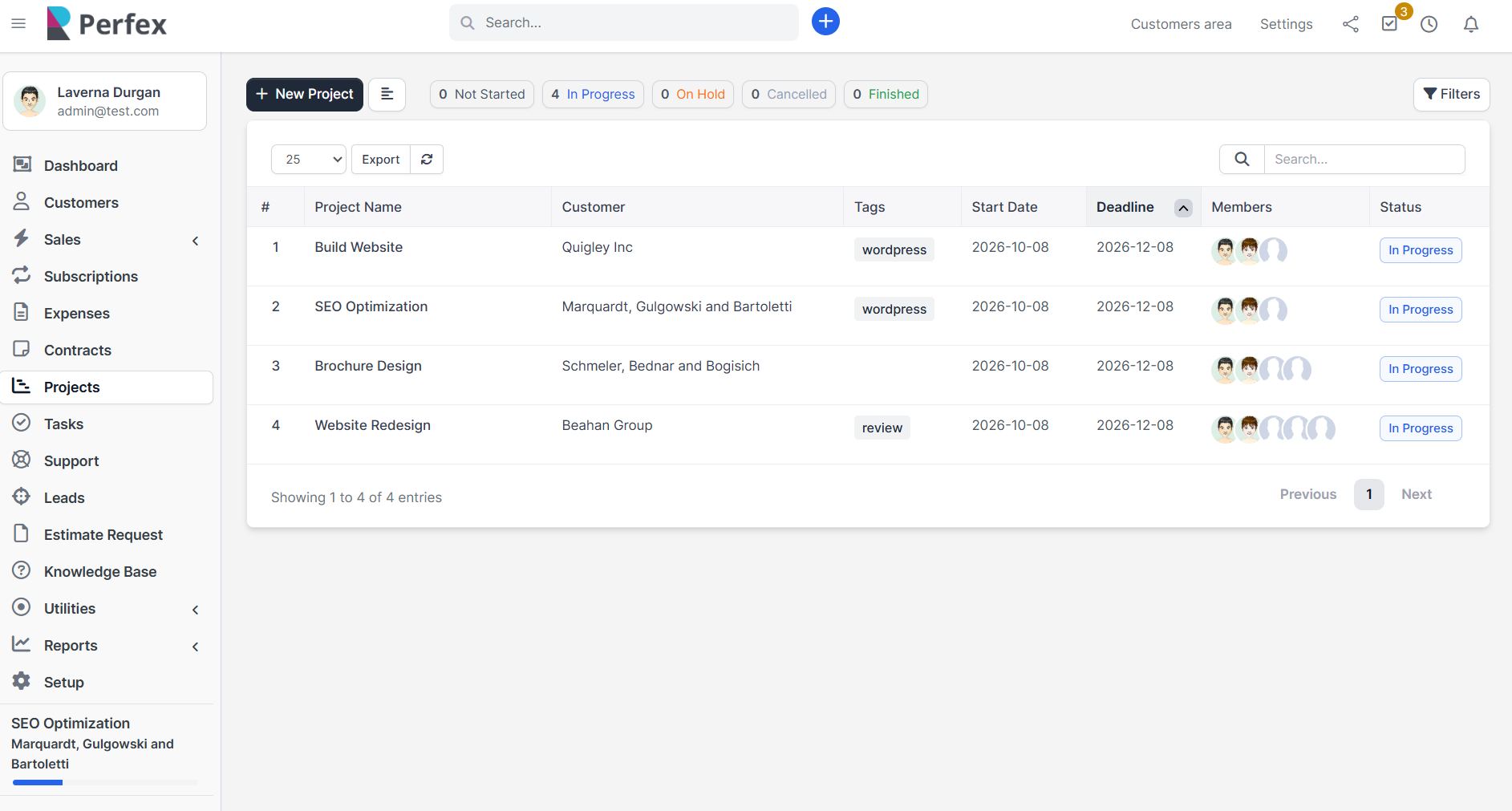Click the review tag

882,428
